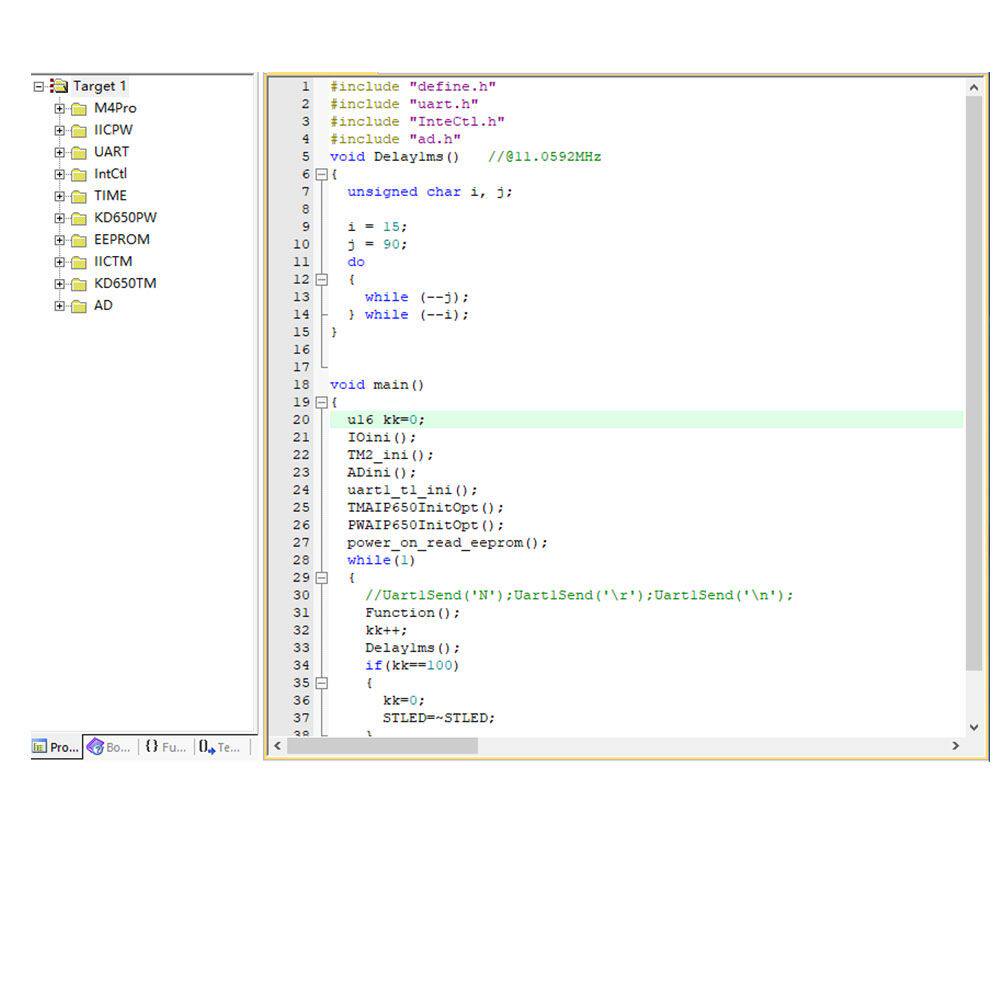The height and width of the screenshot is (1000, 1000).
Task: Click the AD folder icon
Action: 79,306
